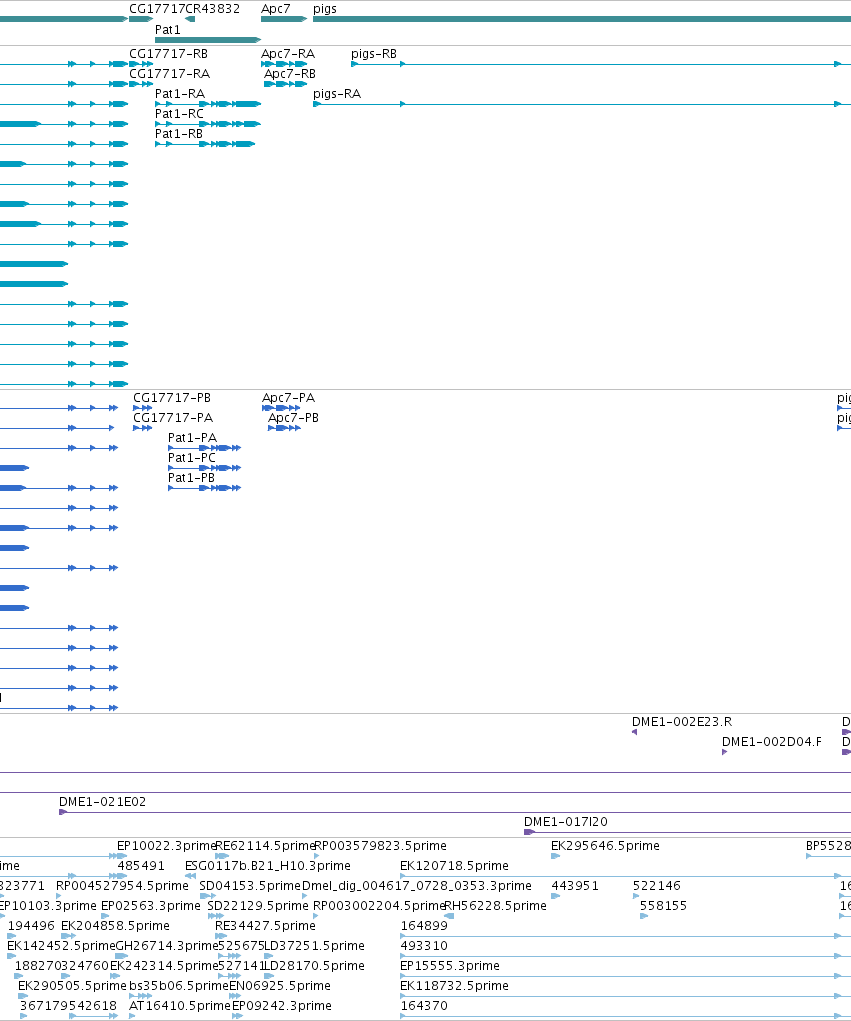Select the SD22129.5prime label
Screen dimensions: 851x1021
coord(258,906)
